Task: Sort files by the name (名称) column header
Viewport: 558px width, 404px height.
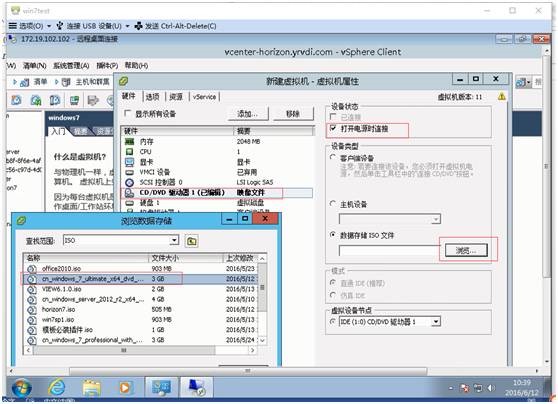Action: [86, 258]
